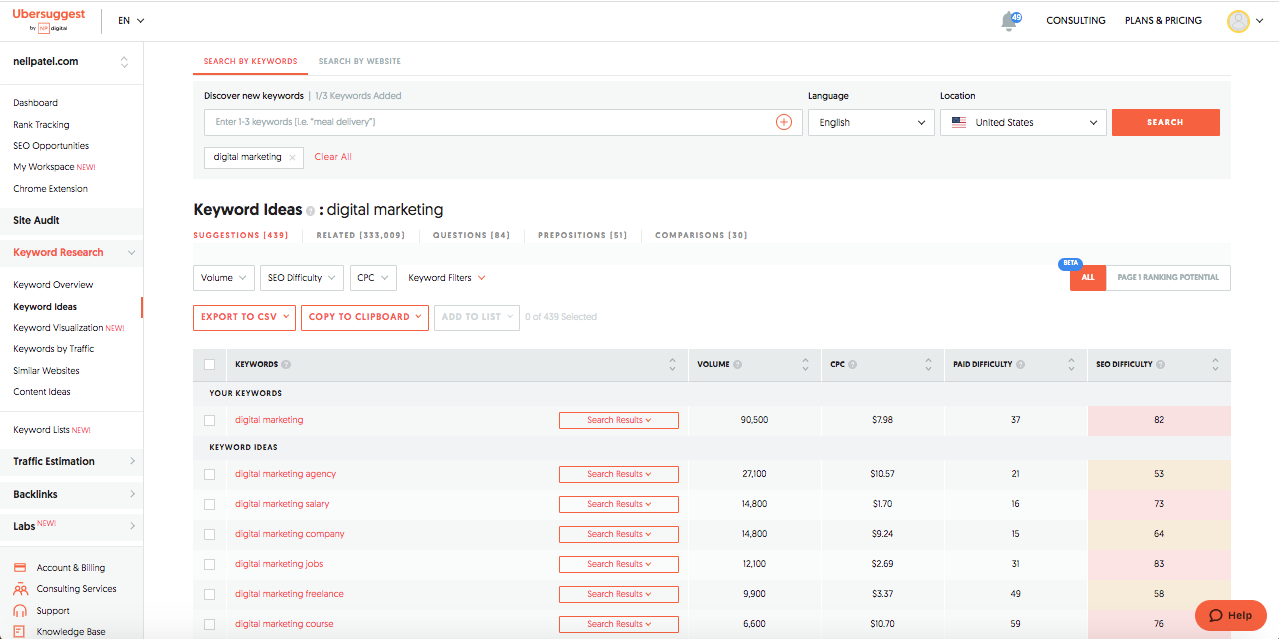The width and height of the screenshot is (1279, 639).
Task: Click in the keyword entry field
Action: pyautogui.click(x=490, y=122)
